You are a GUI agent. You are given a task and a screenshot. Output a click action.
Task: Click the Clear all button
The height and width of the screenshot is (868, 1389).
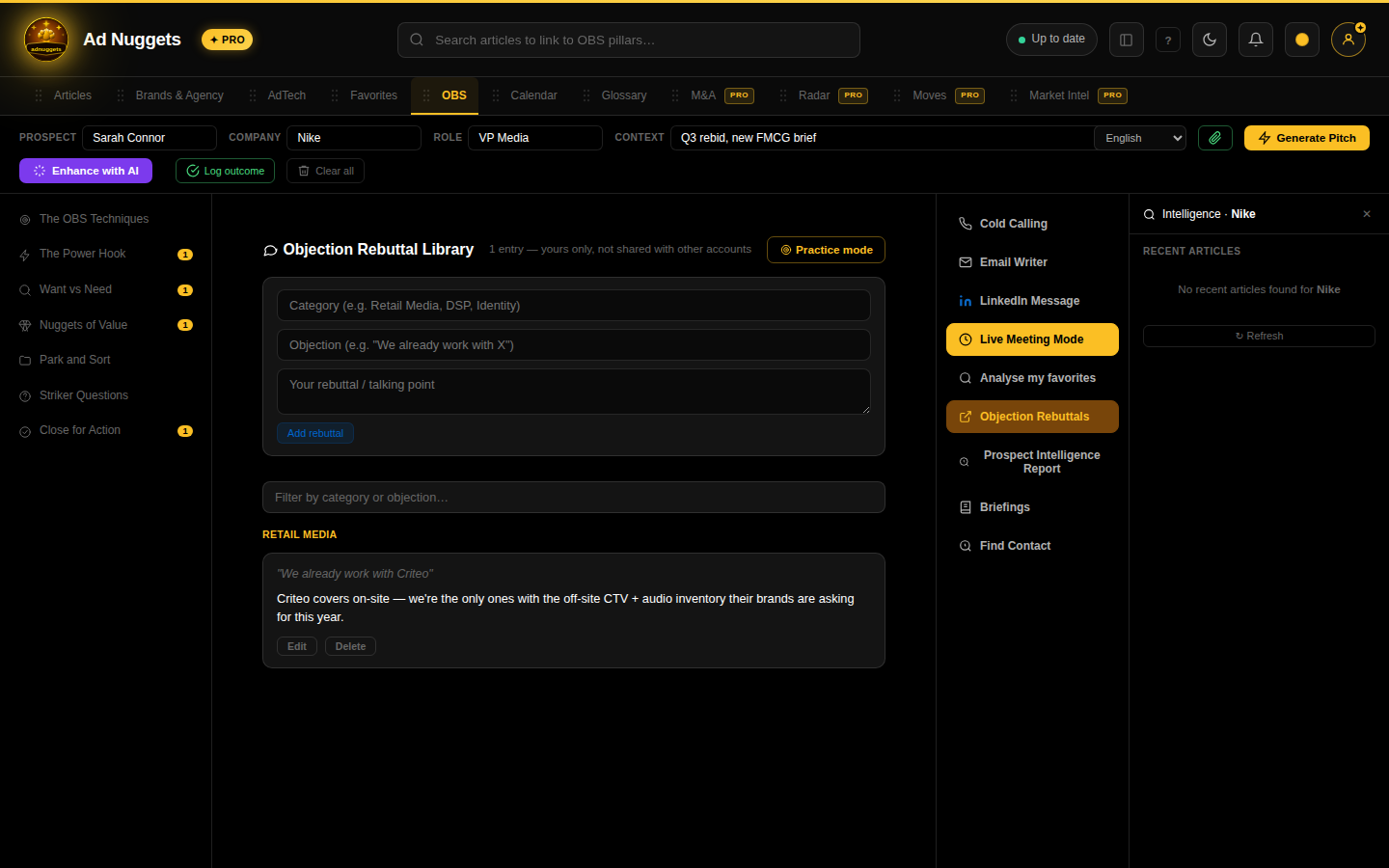tap(325, 171)
